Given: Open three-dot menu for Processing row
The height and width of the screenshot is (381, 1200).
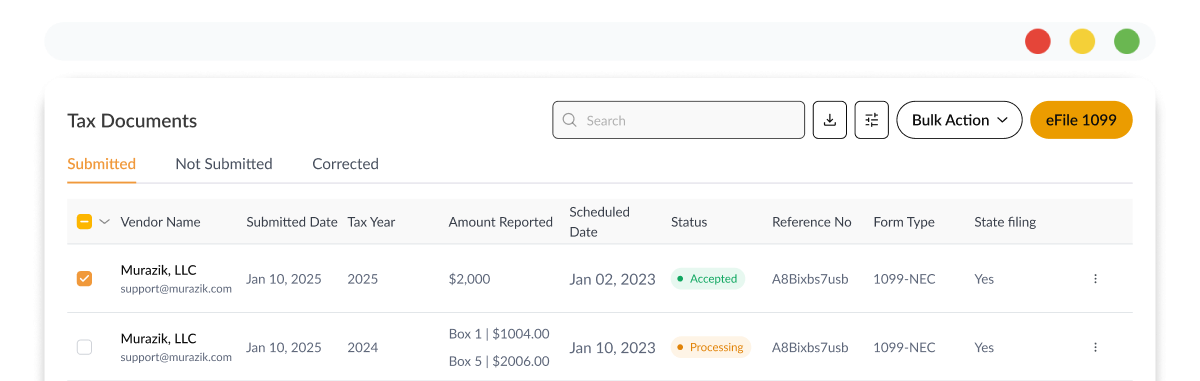Looking at the screenshot, I should tap(1095, 347).
